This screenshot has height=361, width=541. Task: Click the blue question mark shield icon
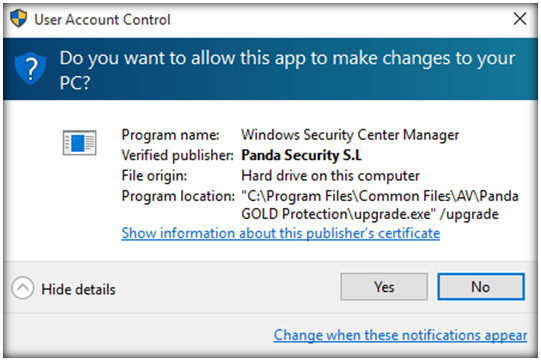pos(31,68)
